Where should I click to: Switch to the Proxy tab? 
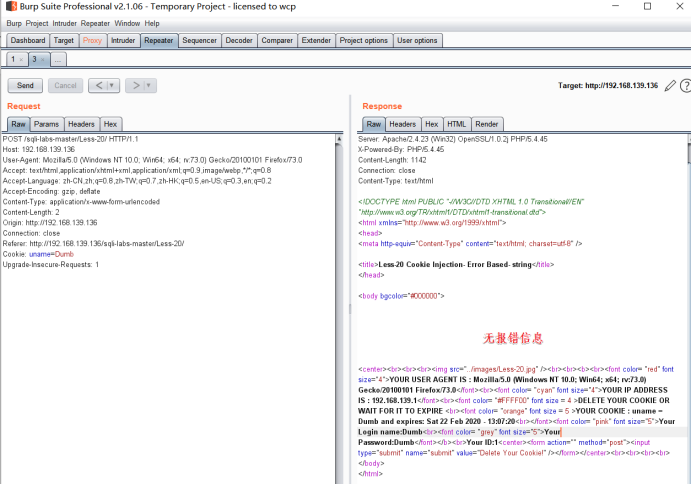(x=92, y=41)
